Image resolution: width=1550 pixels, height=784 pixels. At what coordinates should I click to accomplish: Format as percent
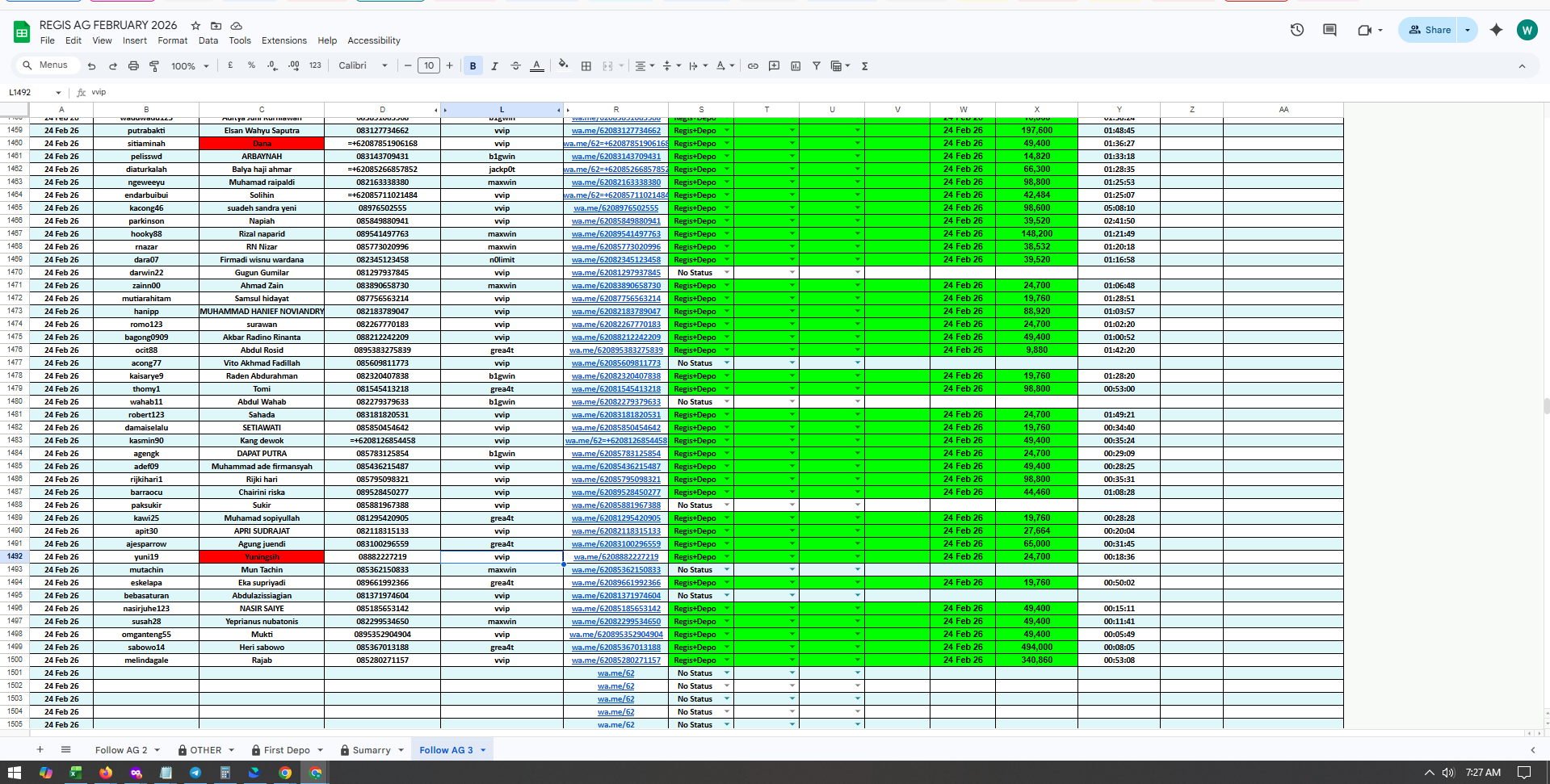click(251, 65)
